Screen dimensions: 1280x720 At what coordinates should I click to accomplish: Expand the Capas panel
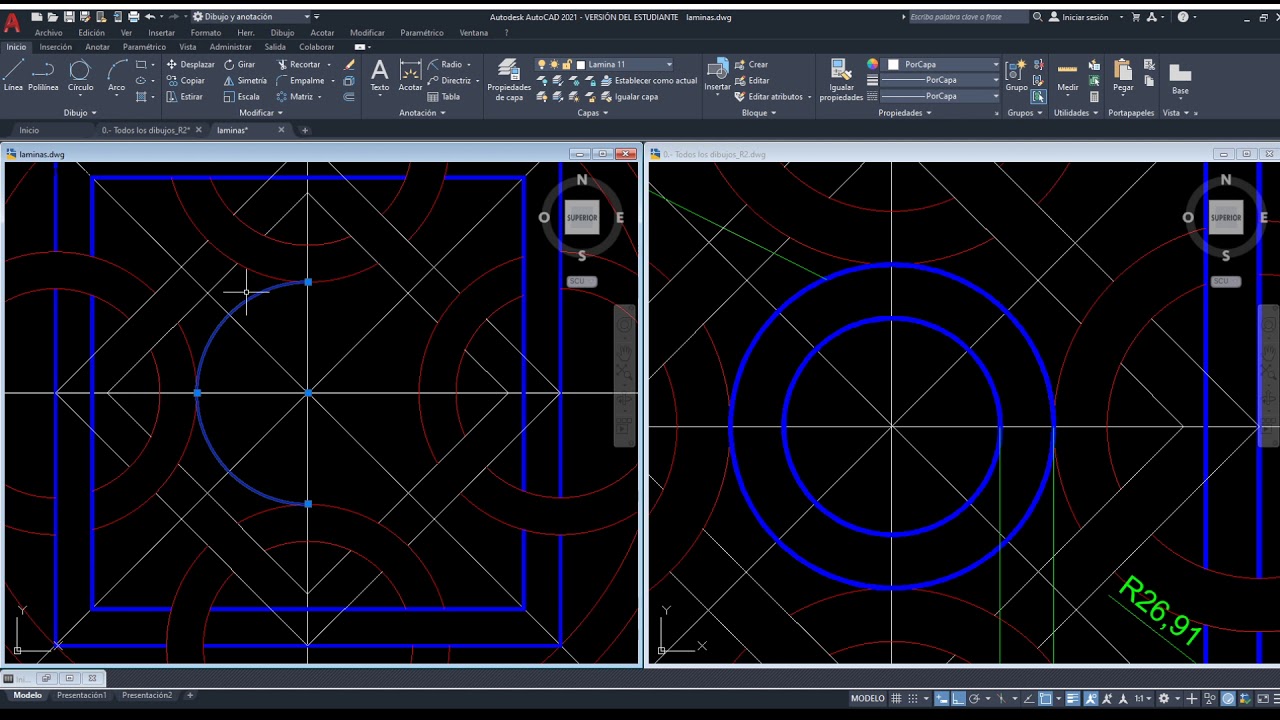(x=592, y=113)
